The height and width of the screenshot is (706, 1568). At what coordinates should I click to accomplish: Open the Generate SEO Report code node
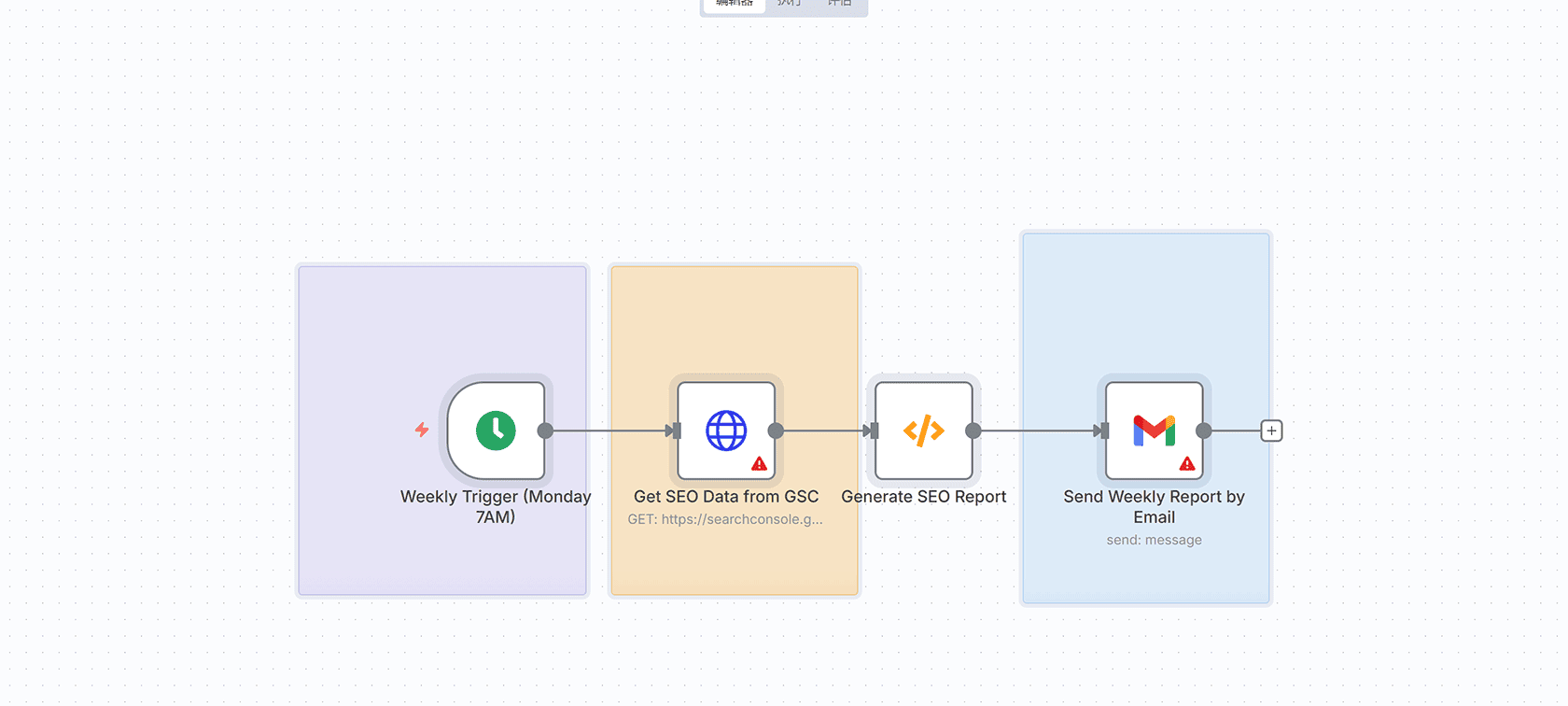[923, 431]
